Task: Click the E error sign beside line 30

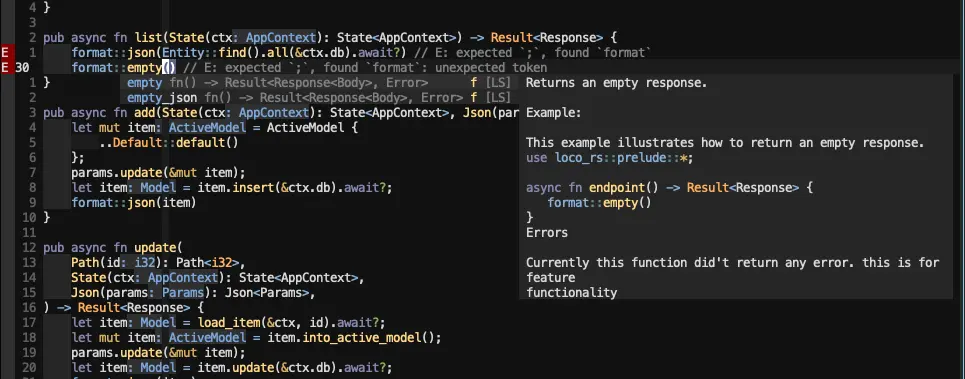Action: 6,68
